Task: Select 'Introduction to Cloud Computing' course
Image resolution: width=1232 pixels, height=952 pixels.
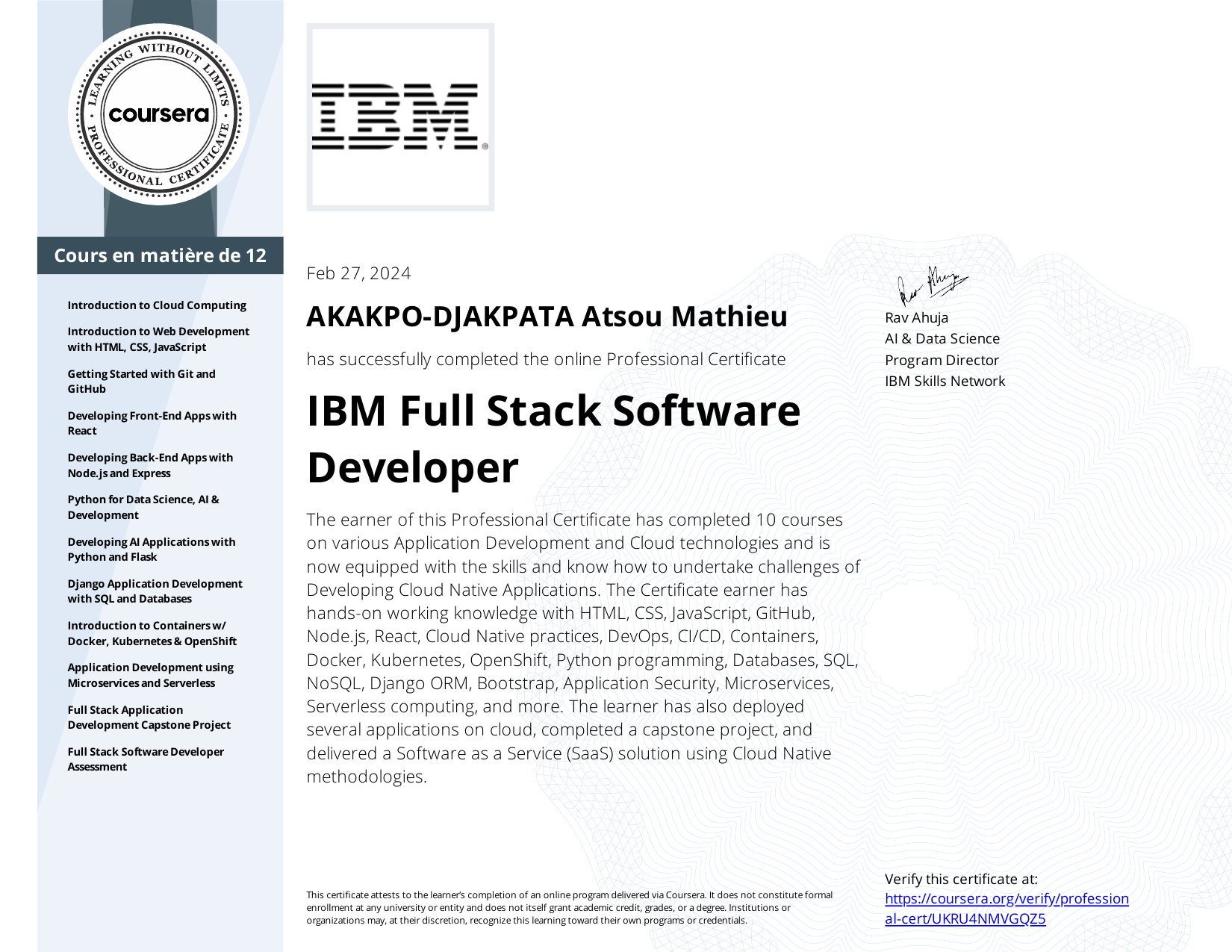Action: pos(157,305)
